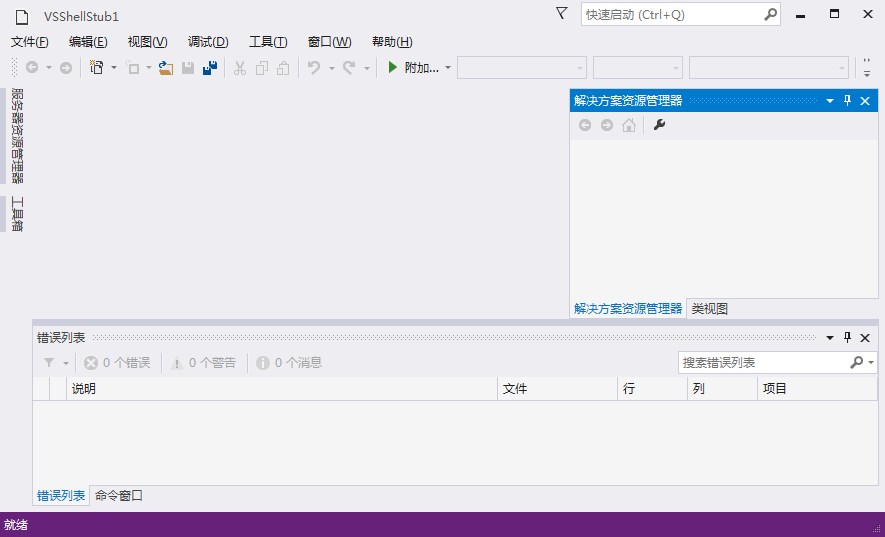
Task: Close the Solution Explorer panel
Action: click(865, 101)
